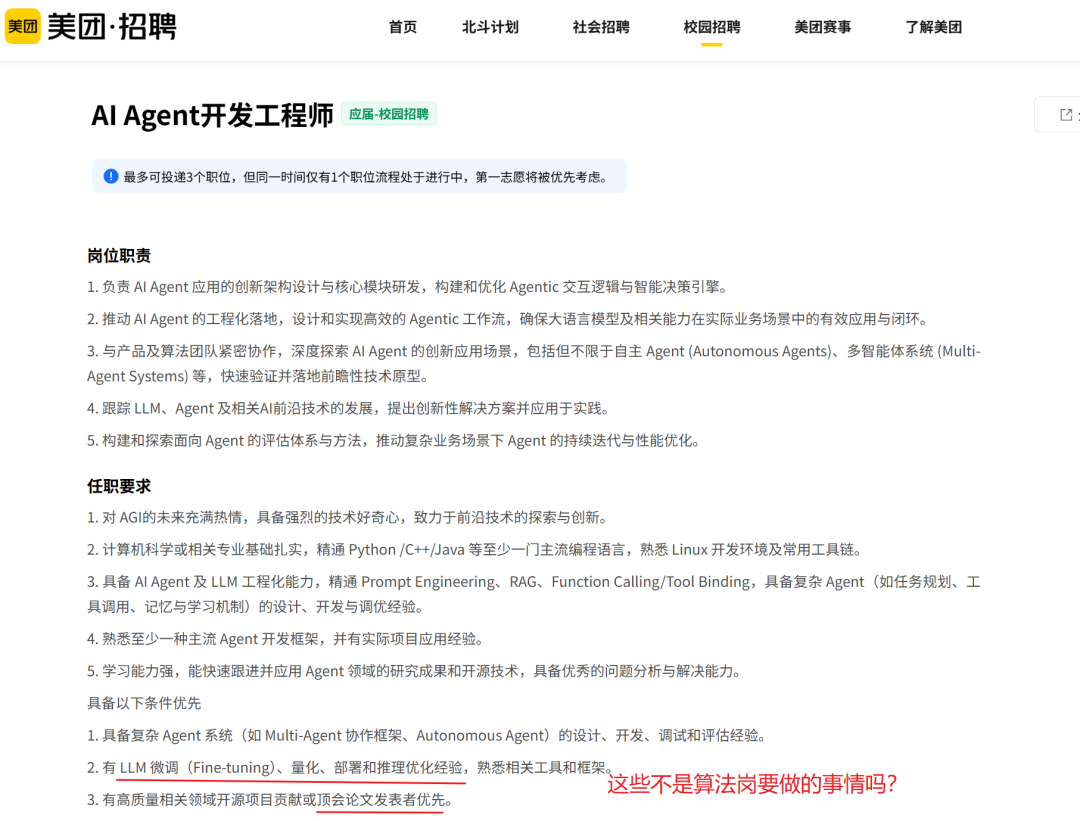Click duty line 3 mentioning Autonomous Agents
The image size is (1080, 821).
pyautogui.click(x=534, y=364)
